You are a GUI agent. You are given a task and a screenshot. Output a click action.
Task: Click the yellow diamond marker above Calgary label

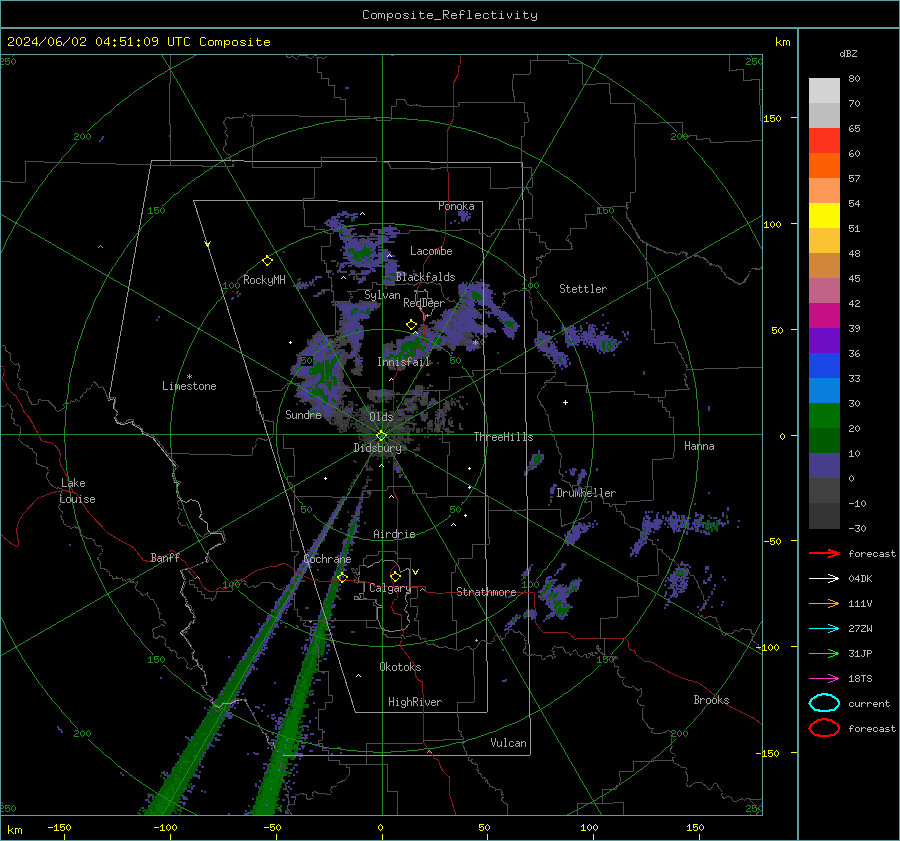395,576
